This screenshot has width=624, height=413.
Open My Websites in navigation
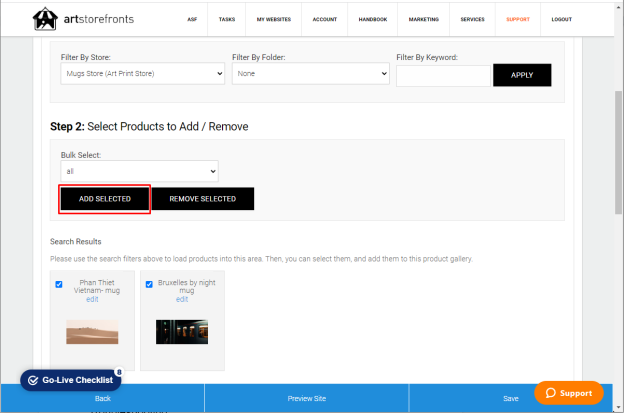274,19
